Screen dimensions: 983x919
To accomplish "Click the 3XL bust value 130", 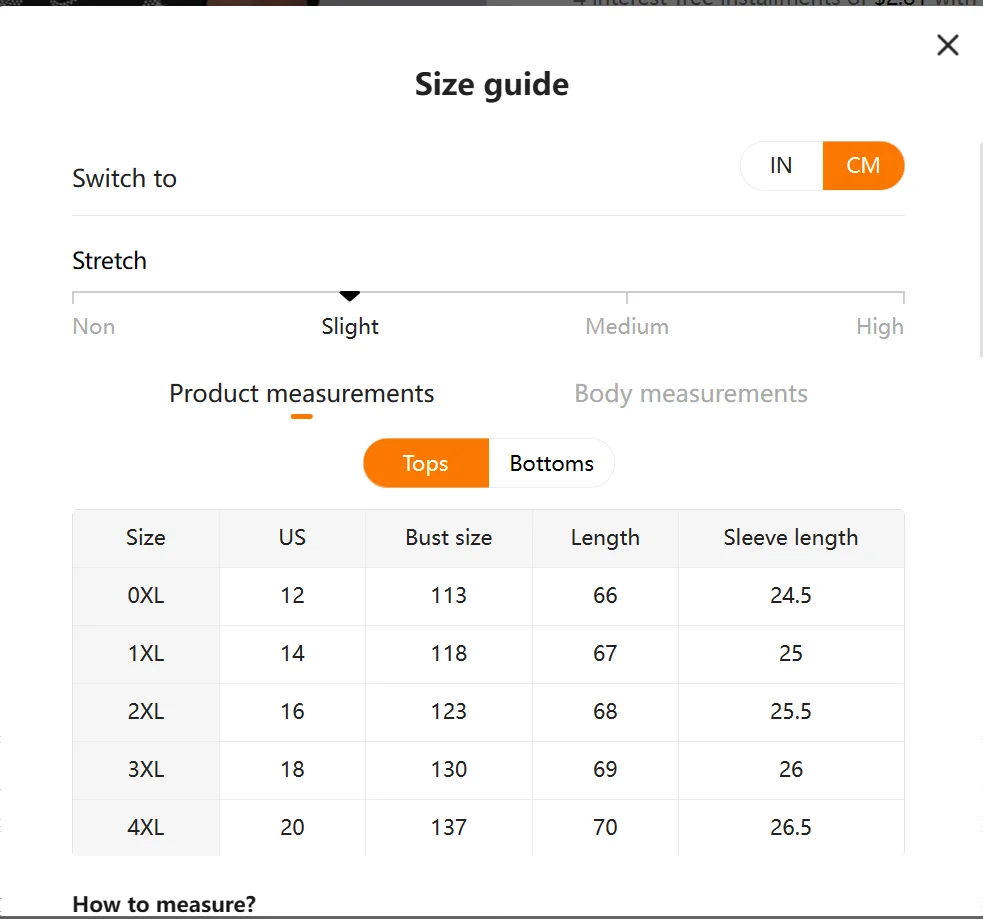I will (449, 770).
